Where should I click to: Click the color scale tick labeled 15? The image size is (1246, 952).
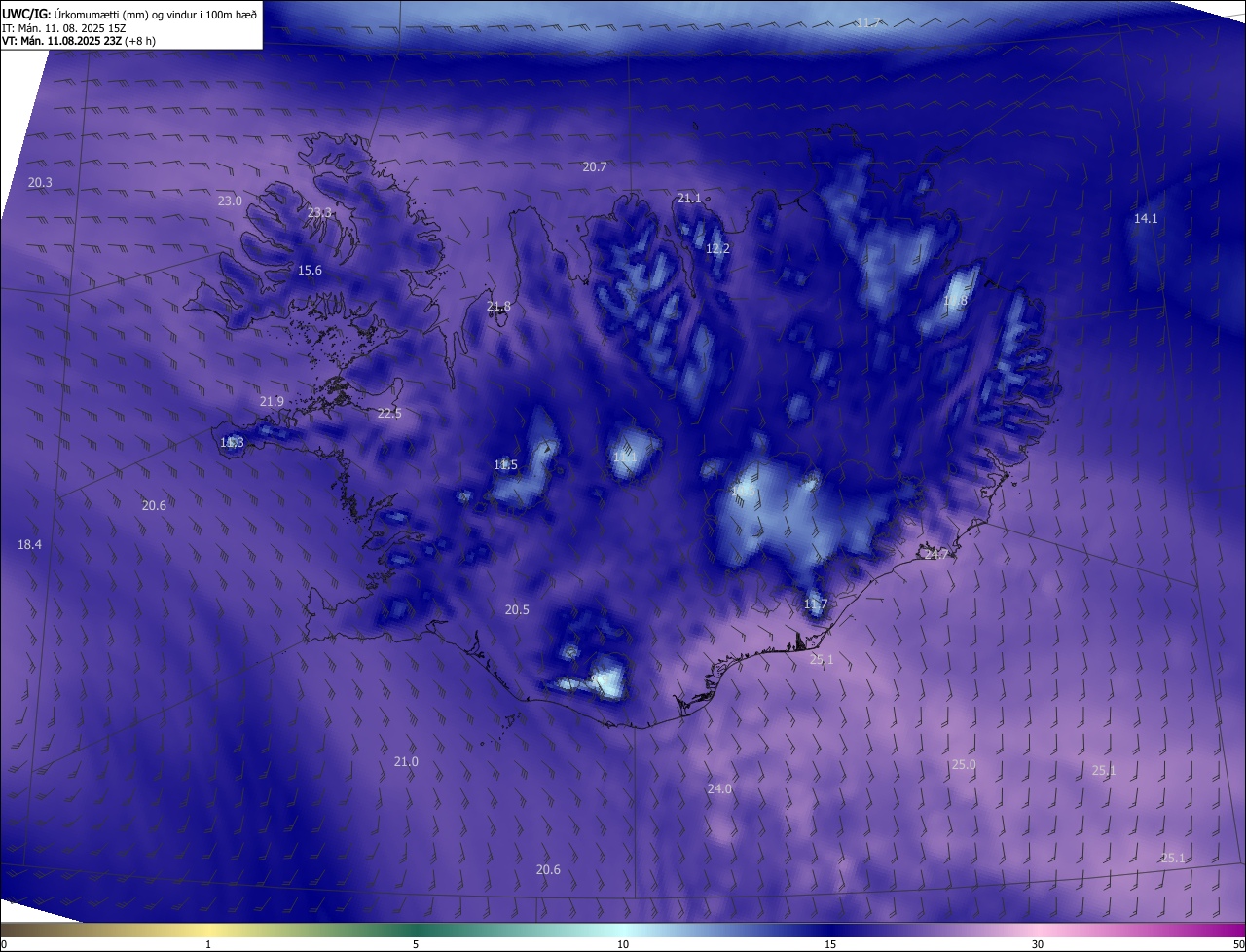click(830, 944)
